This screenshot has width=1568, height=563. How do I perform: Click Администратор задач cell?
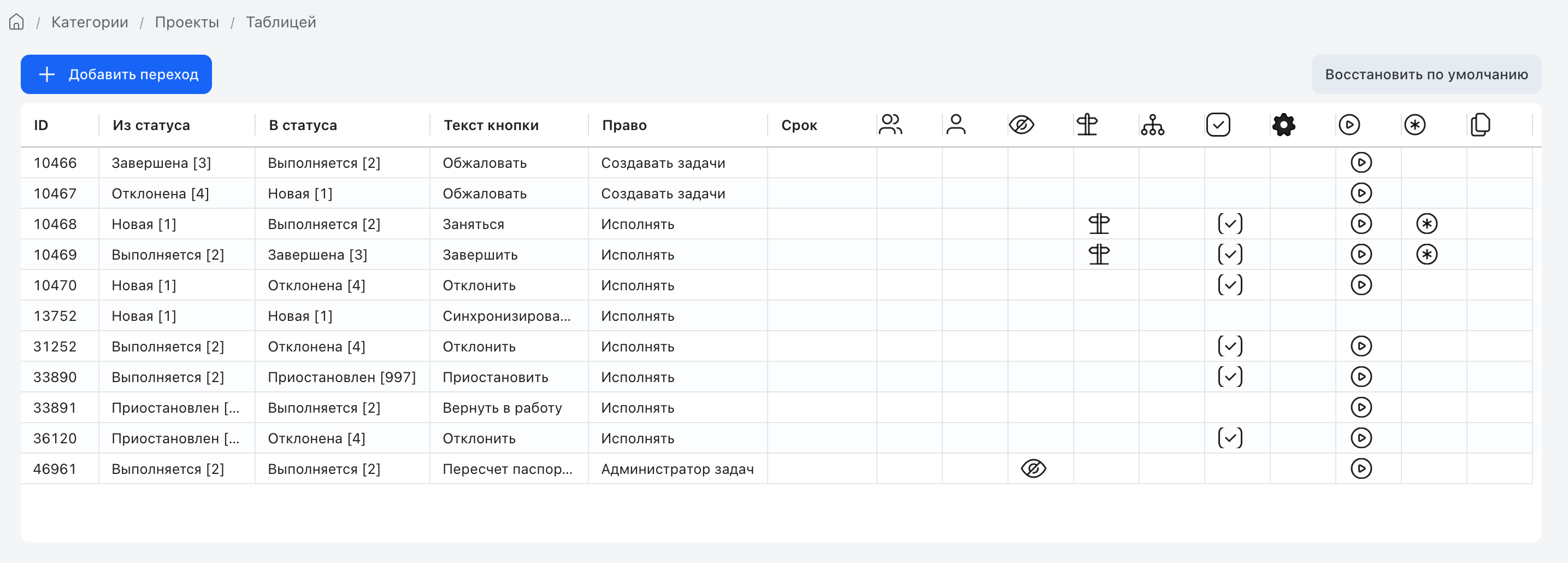tap(677, 468)
